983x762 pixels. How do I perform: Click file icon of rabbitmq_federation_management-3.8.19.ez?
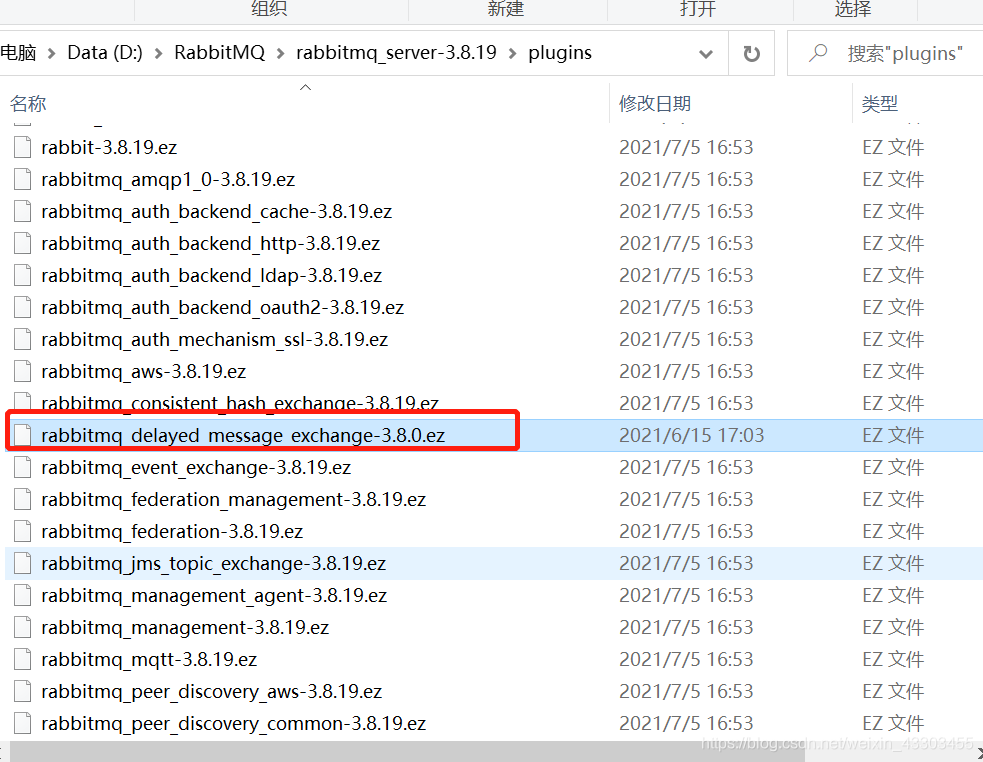pos(23,499)
